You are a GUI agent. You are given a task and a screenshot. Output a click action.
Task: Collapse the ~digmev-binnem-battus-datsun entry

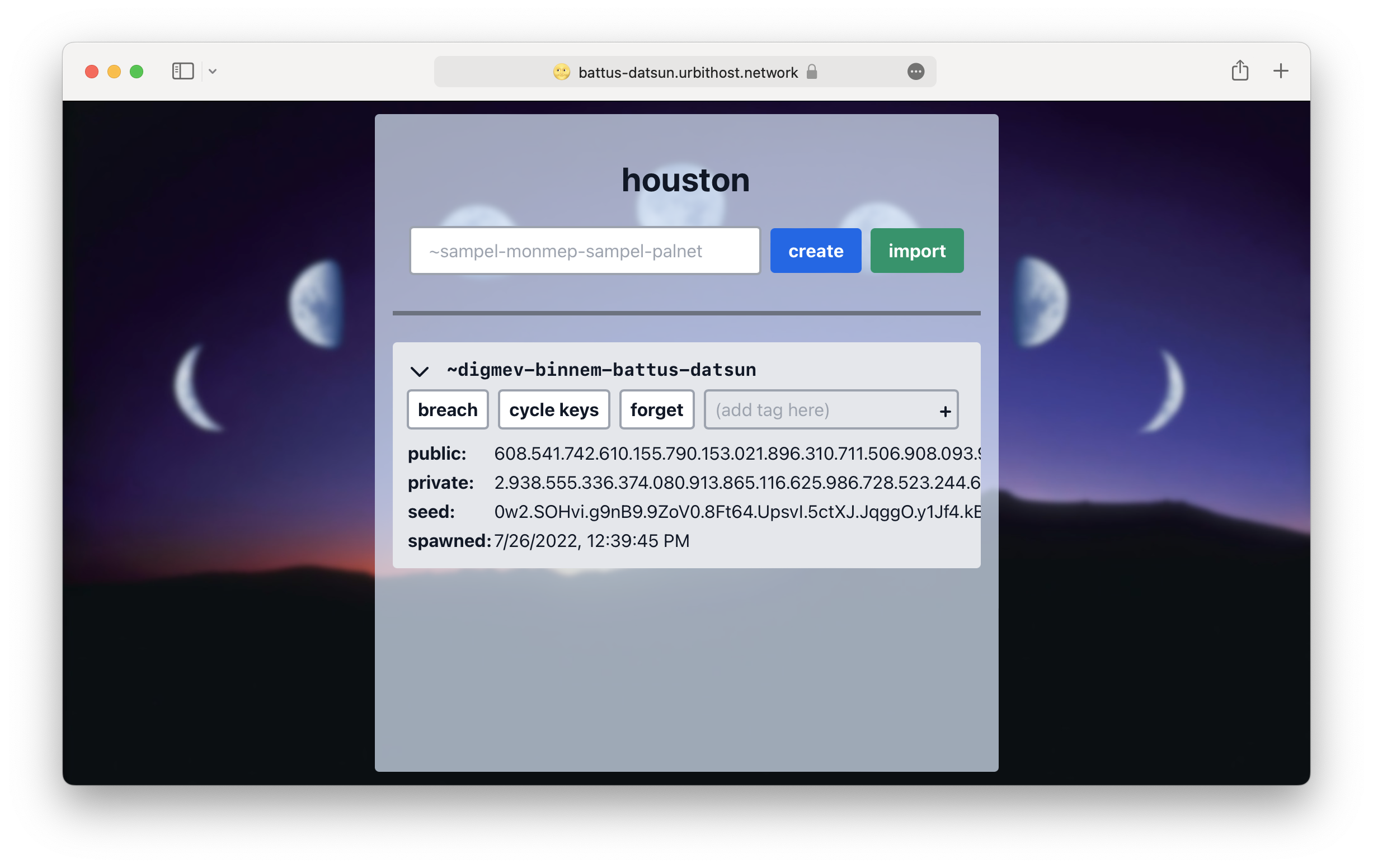point(419,371)
